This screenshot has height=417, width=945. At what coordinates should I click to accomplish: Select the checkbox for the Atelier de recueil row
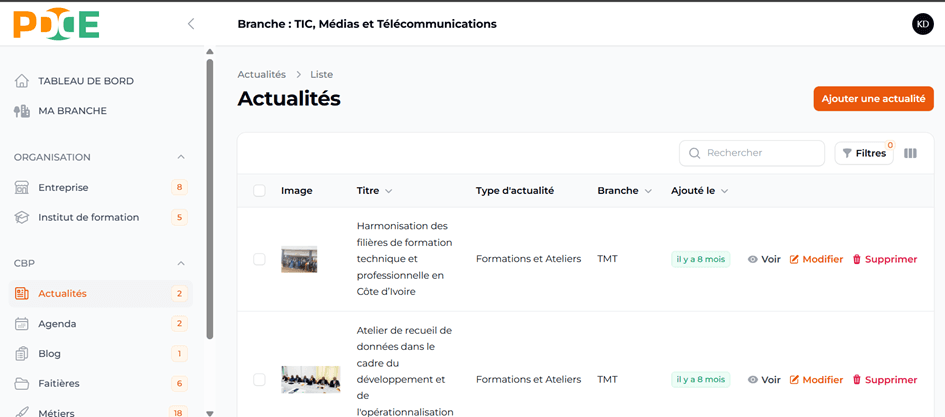[x=259, y=380]
